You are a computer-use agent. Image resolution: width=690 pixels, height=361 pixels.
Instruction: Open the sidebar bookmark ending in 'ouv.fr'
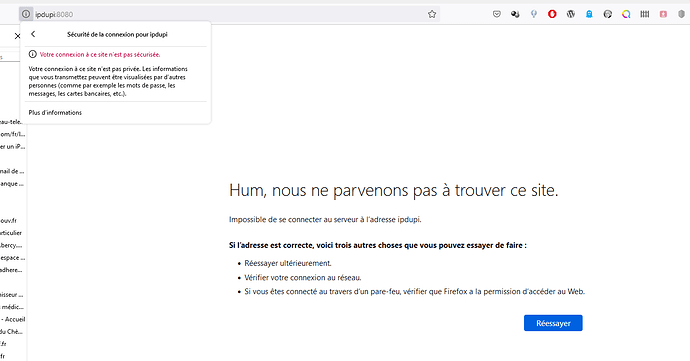[8, 221]
